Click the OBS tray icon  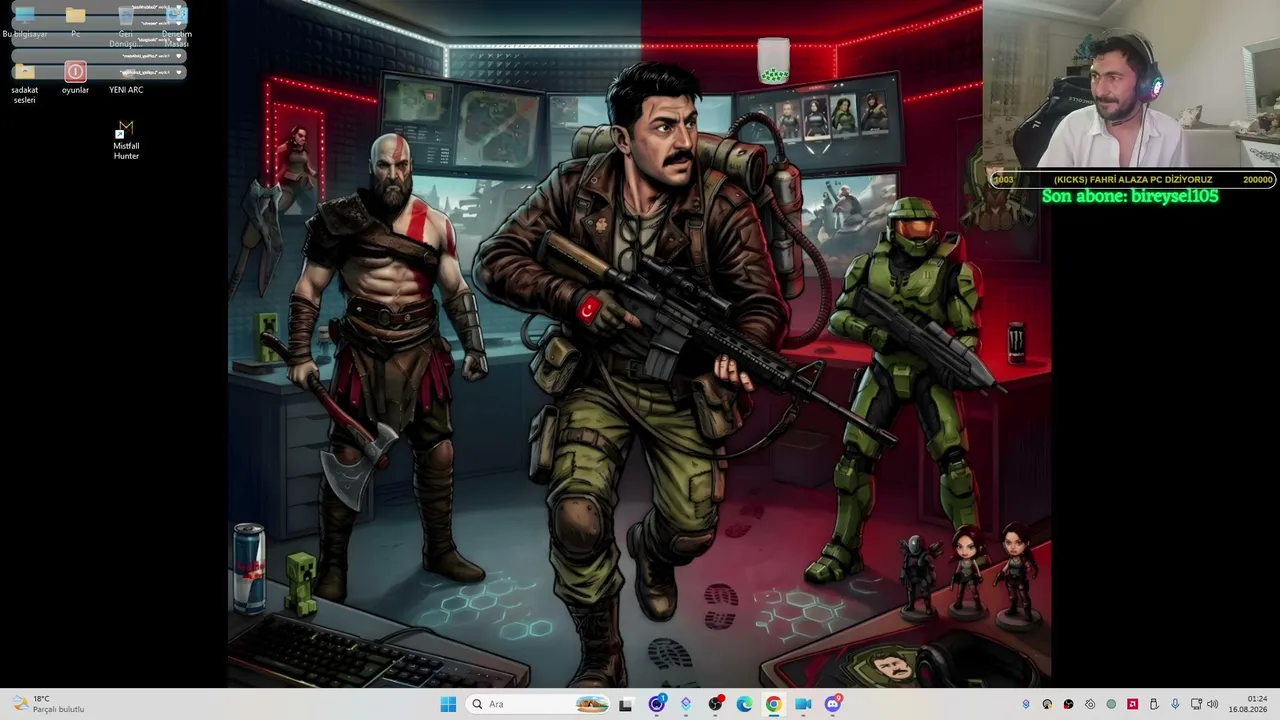coord(1069,704)
